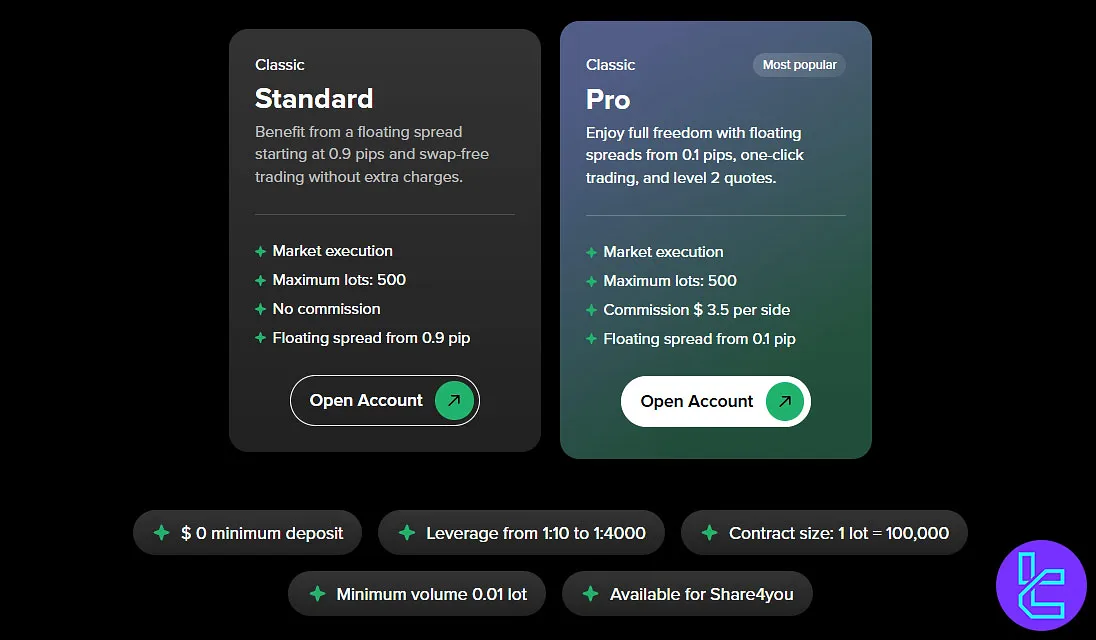Click the sparkle icon beside No commission
Screen dimensions: 1096x640
260,309
